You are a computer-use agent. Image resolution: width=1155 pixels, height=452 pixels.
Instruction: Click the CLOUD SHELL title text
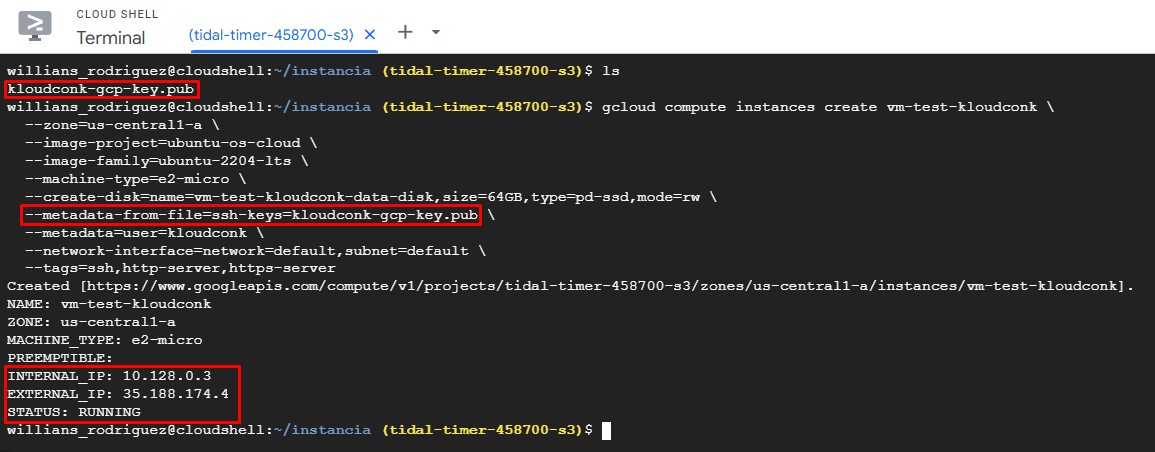coord(117,14)
